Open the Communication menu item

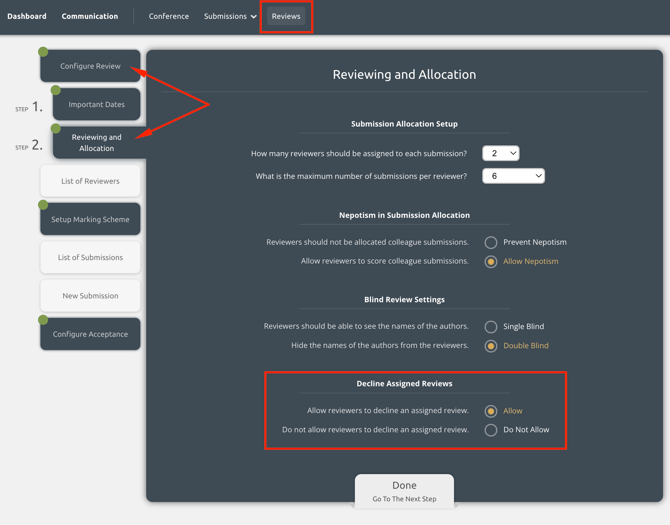pyautogui.click(x=90, y=16)
